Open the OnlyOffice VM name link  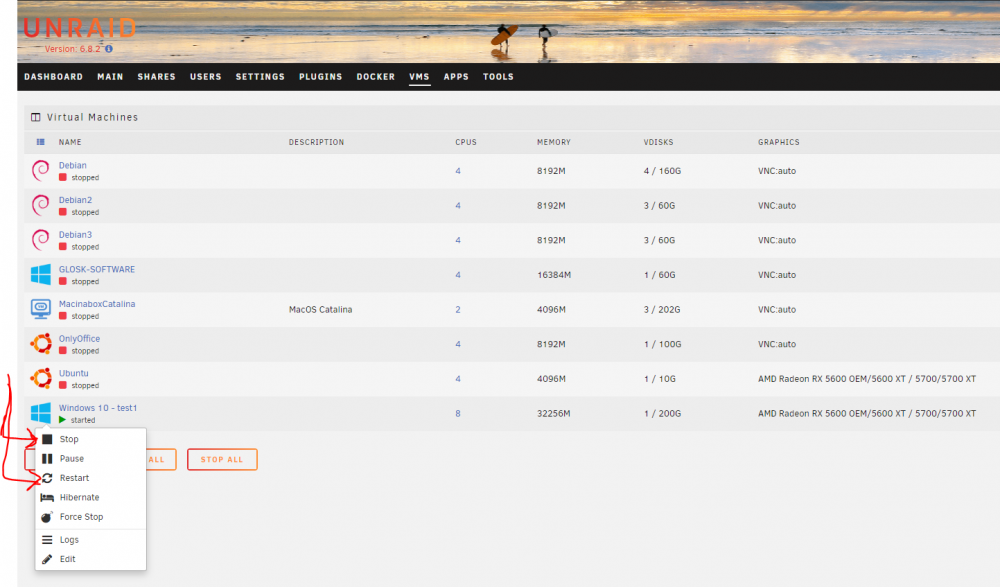point(79,339)
